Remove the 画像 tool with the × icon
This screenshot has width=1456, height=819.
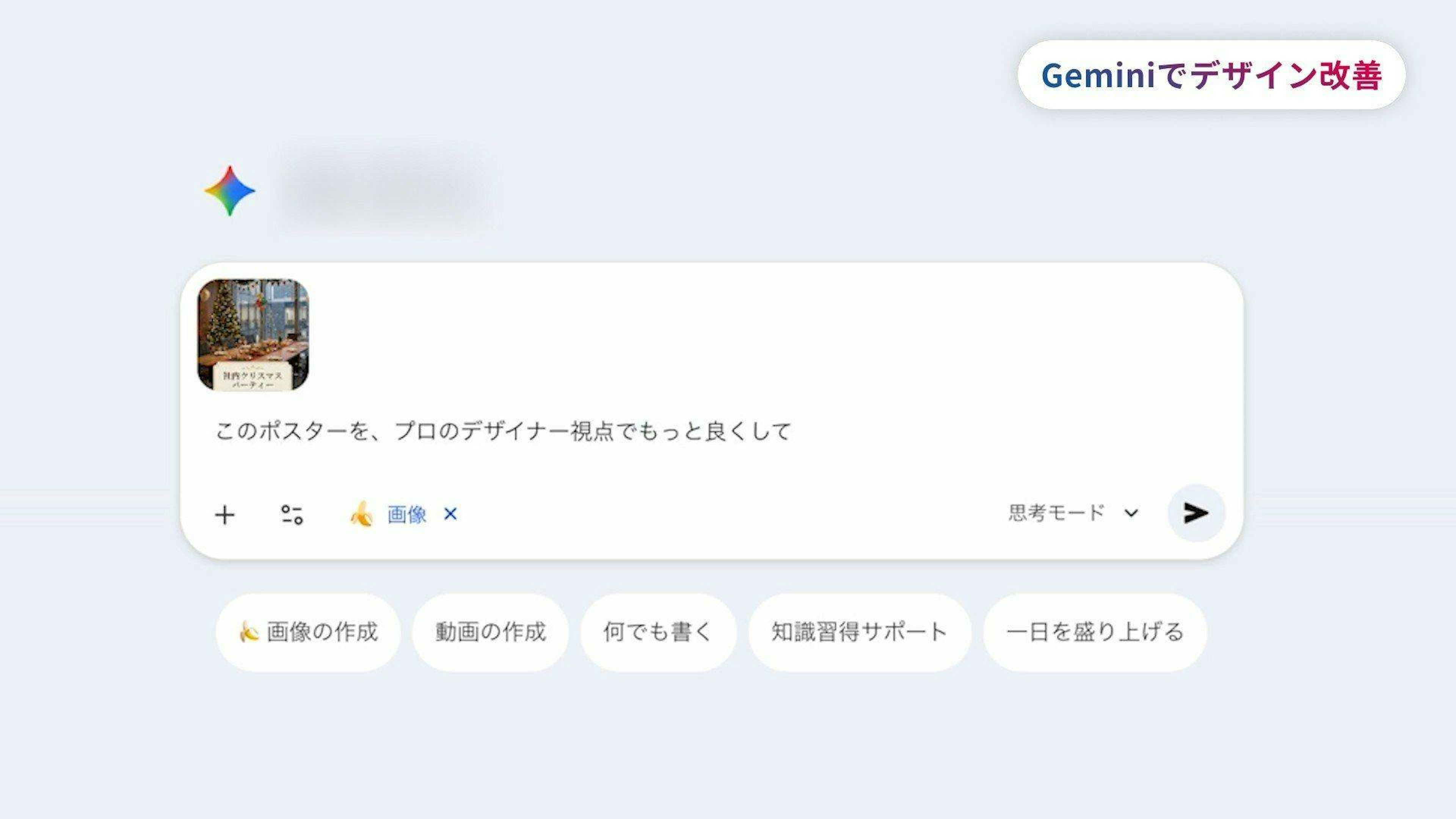coord(450,515)
